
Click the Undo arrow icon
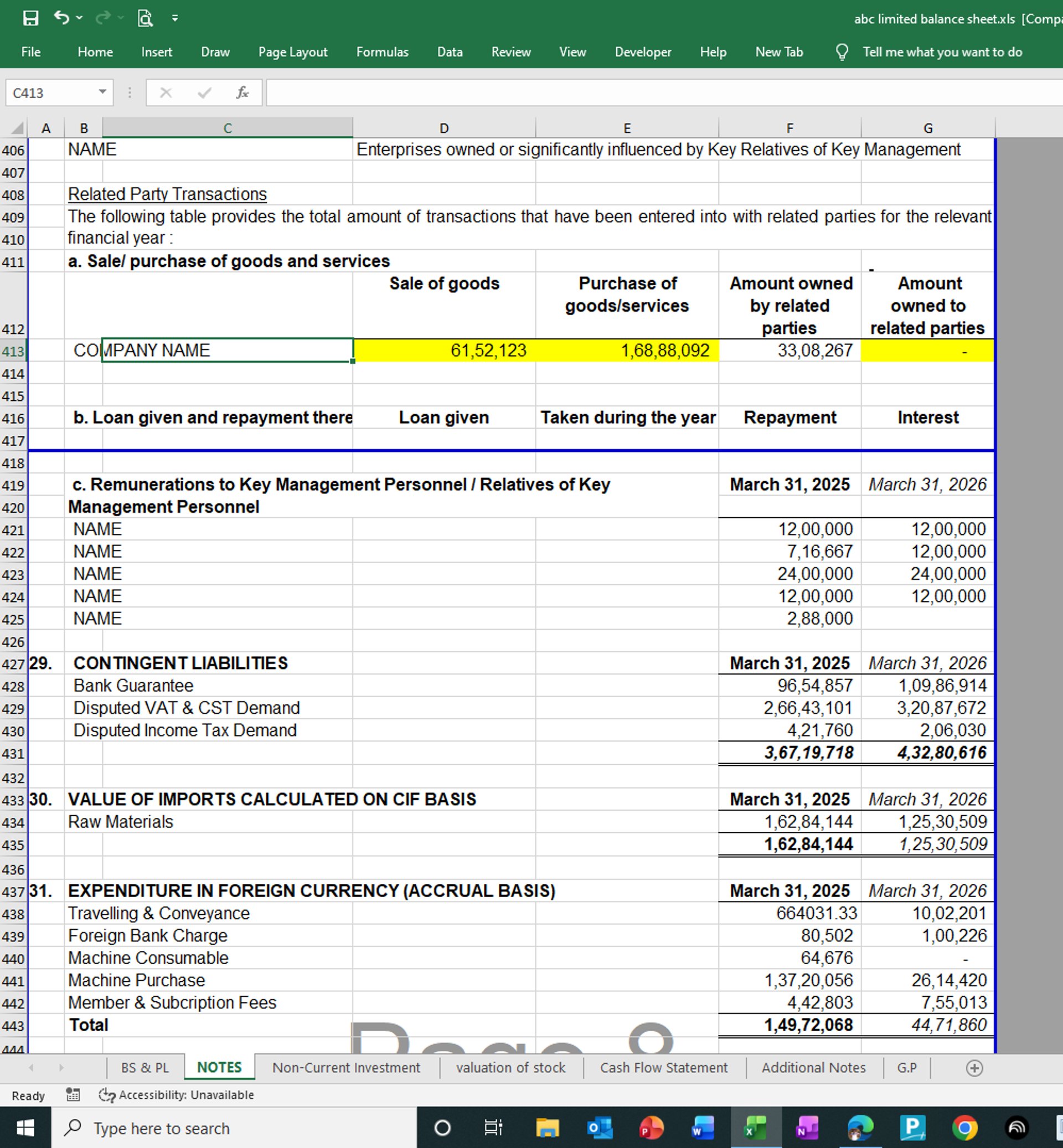[x=61, y=18]
